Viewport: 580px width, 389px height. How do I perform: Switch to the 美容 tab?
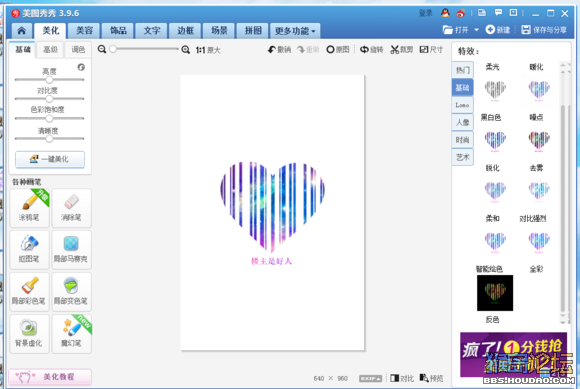(x=84, y=31)
